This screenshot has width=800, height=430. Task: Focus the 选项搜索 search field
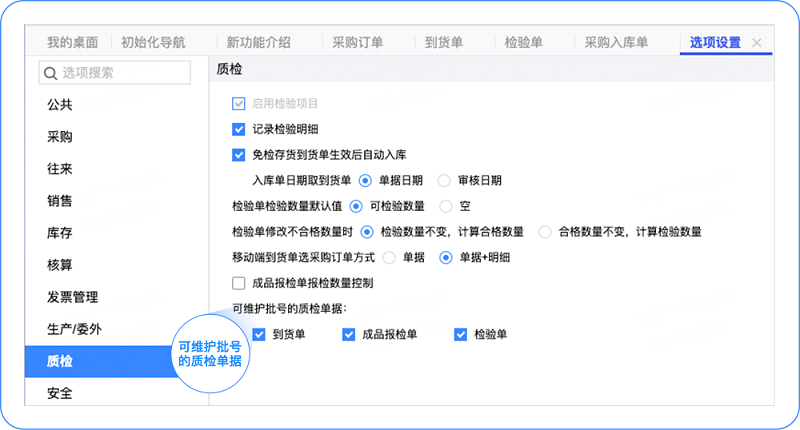point(115,72)
